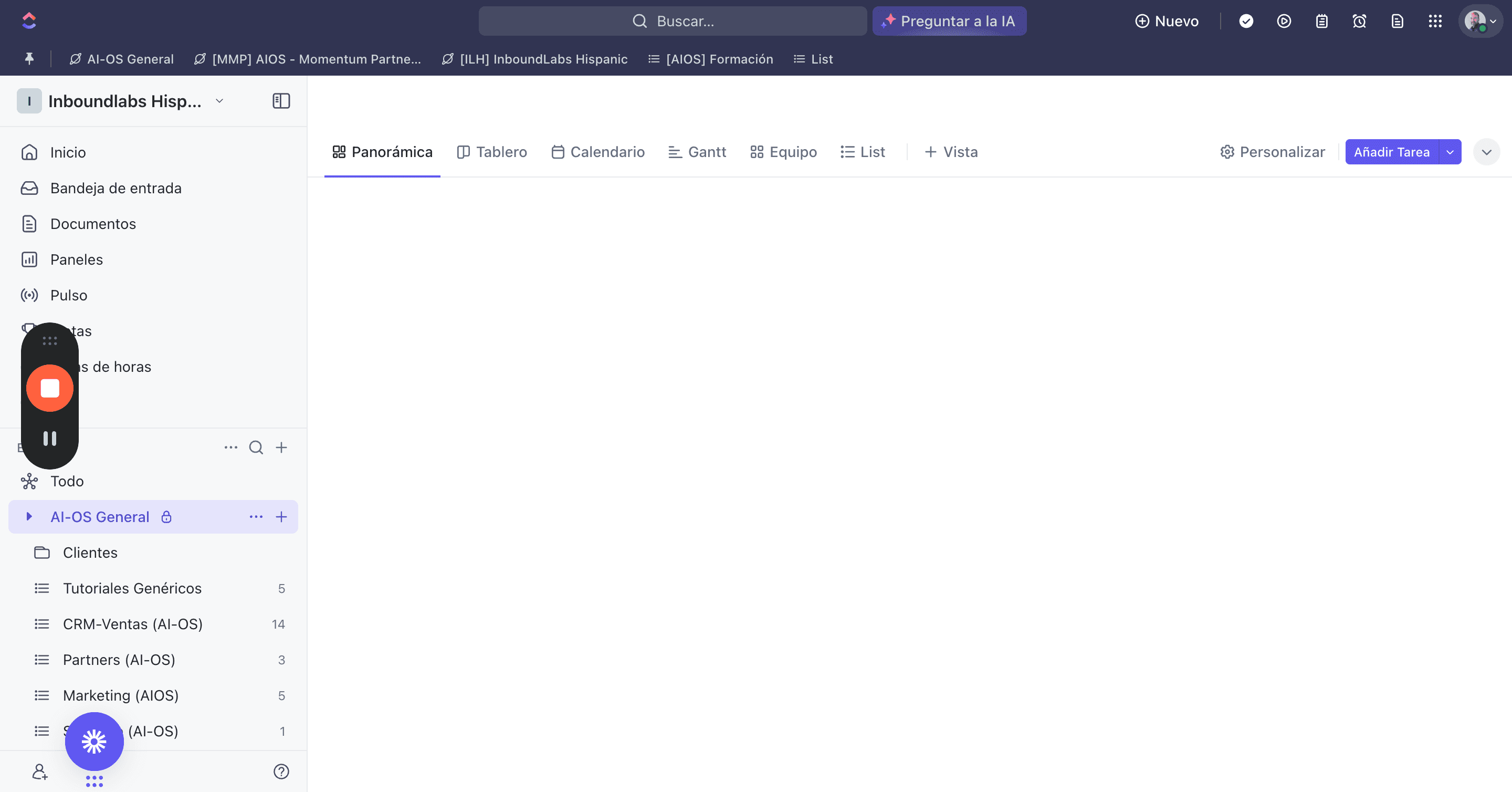
Task: Open the spaces more options ellipsis
Action: (230, 447)
